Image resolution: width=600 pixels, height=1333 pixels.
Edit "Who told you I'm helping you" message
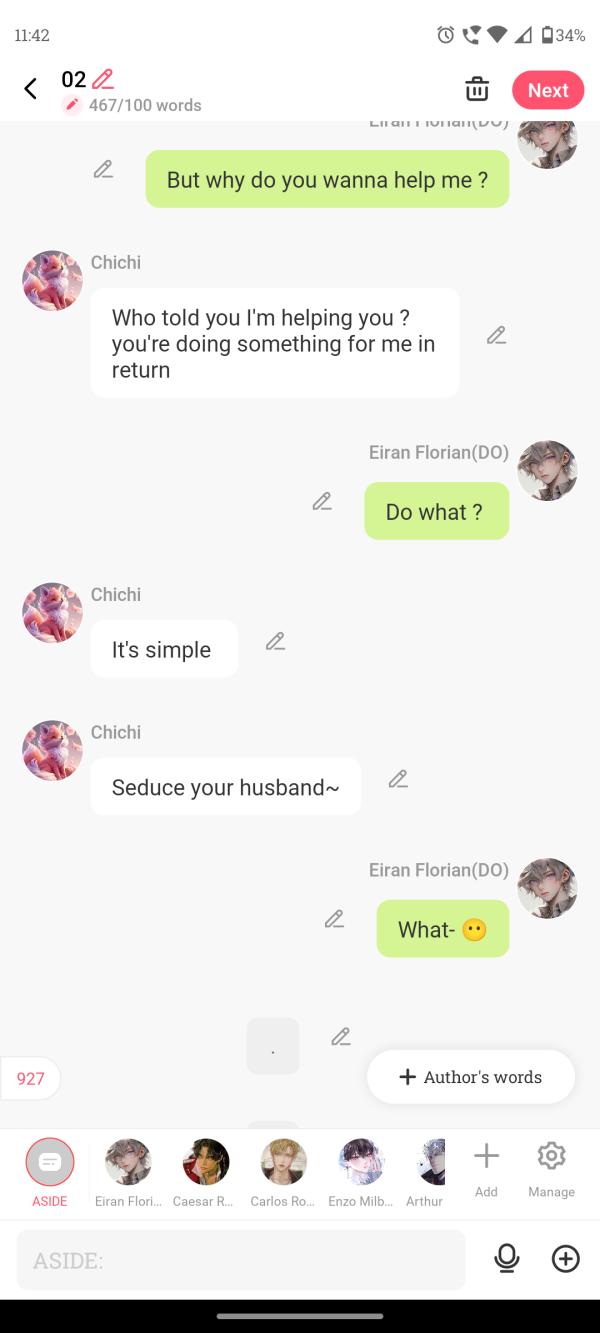[497, 334]
